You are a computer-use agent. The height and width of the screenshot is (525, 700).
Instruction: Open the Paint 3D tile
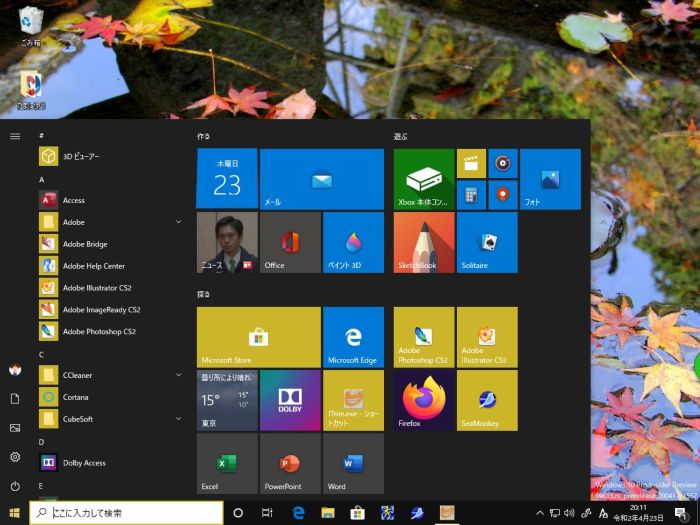point(353,242)
